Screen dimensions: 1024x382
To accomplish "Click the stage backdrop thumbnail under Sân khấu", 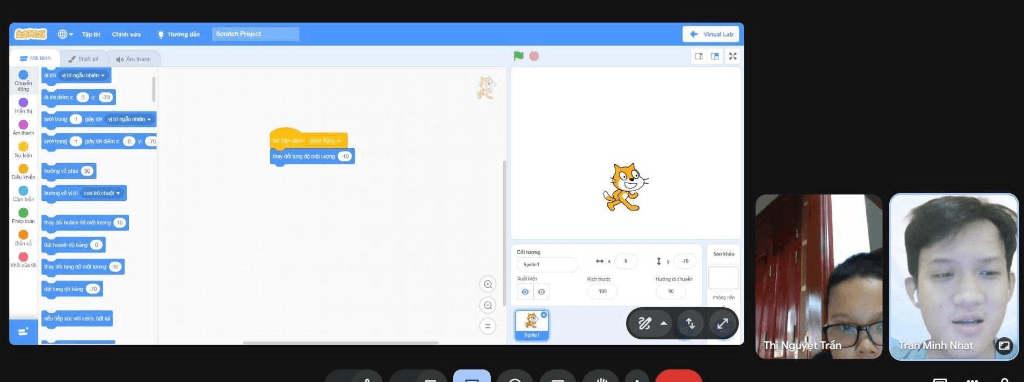I will point(724,278).
